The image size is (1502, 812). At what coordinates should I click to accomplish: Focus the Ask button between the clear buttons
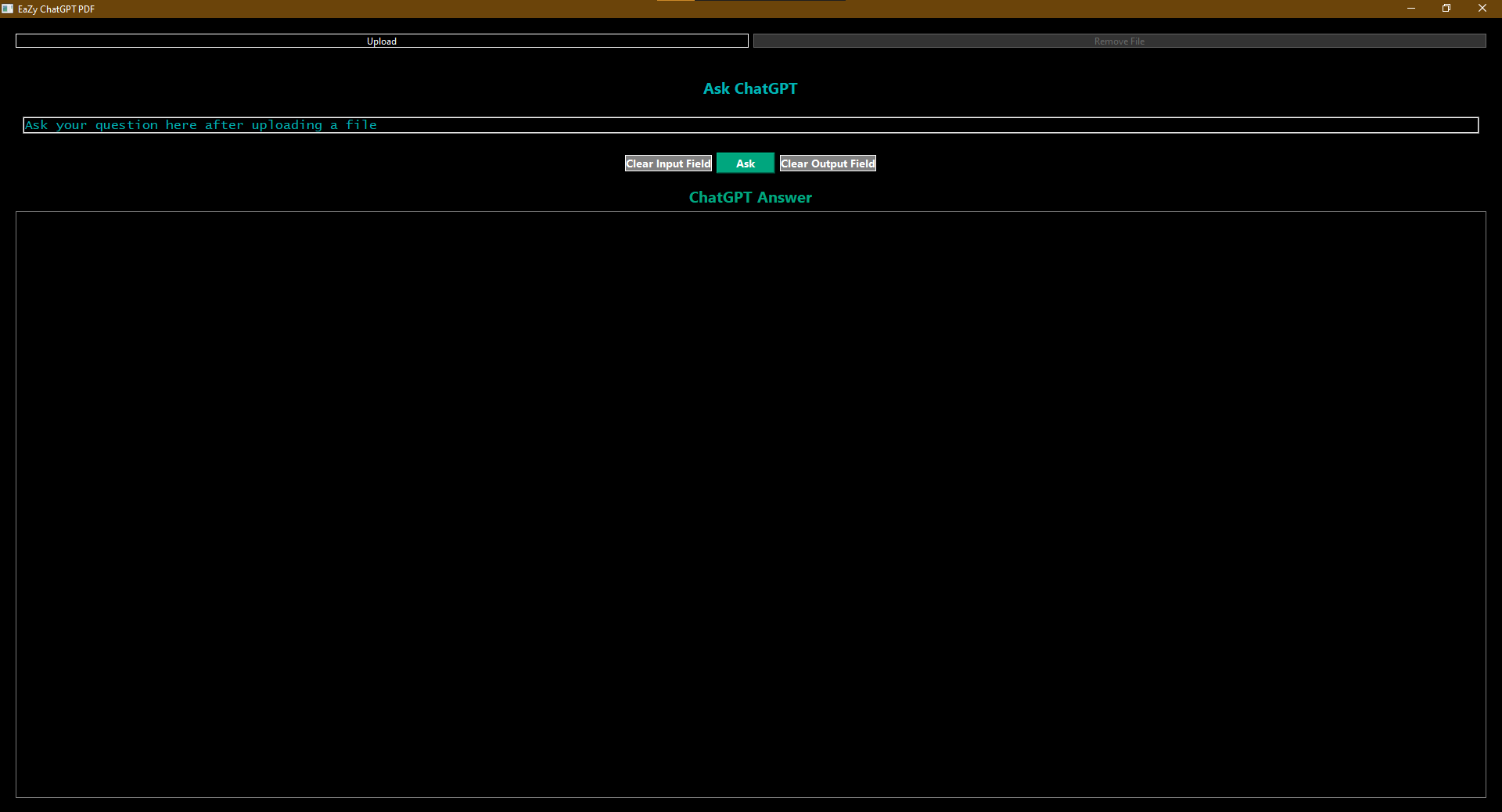click(744, 163)
